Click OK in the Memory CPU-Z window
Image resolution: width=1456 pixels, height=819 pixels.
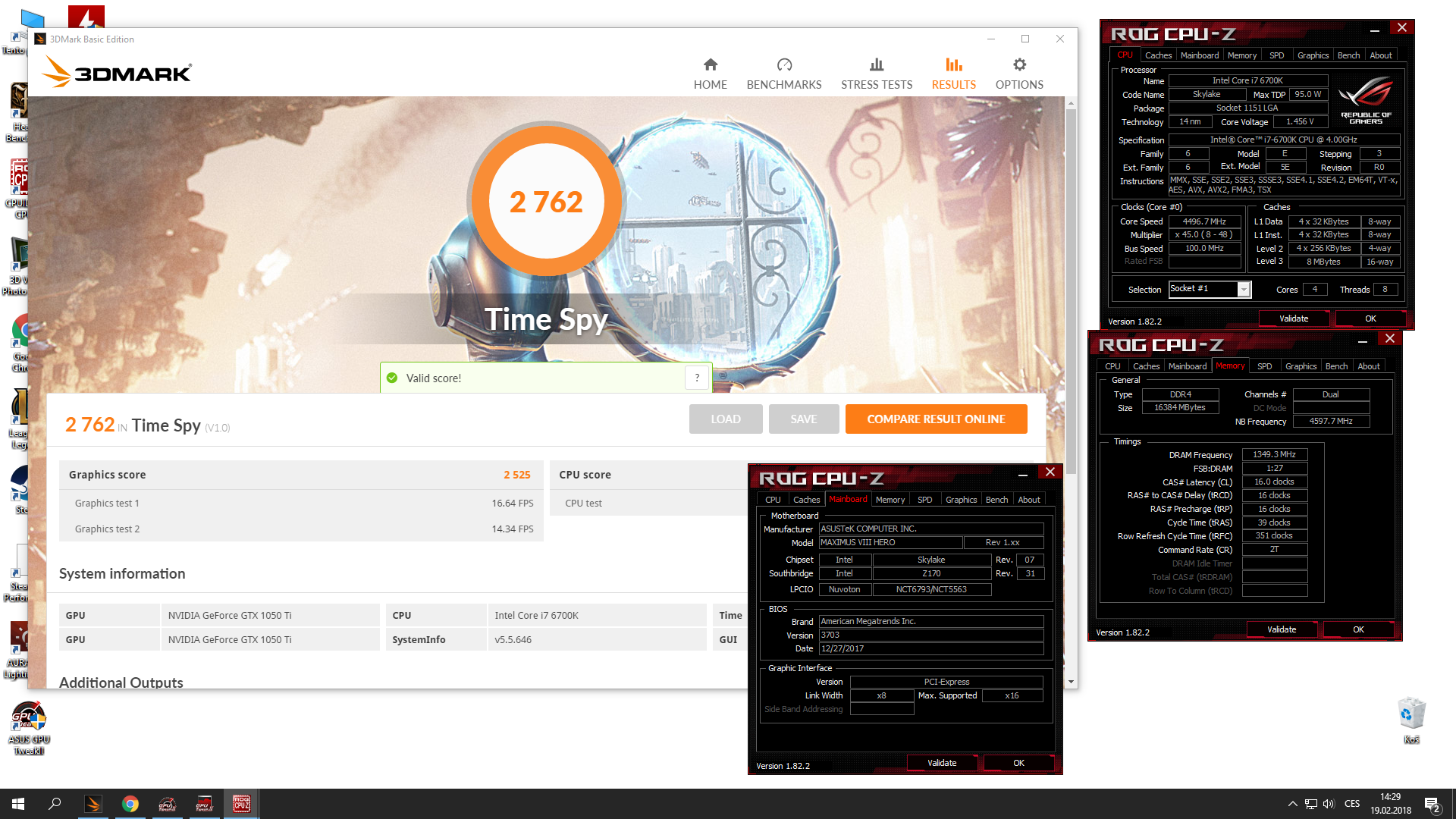[1358, 629]
